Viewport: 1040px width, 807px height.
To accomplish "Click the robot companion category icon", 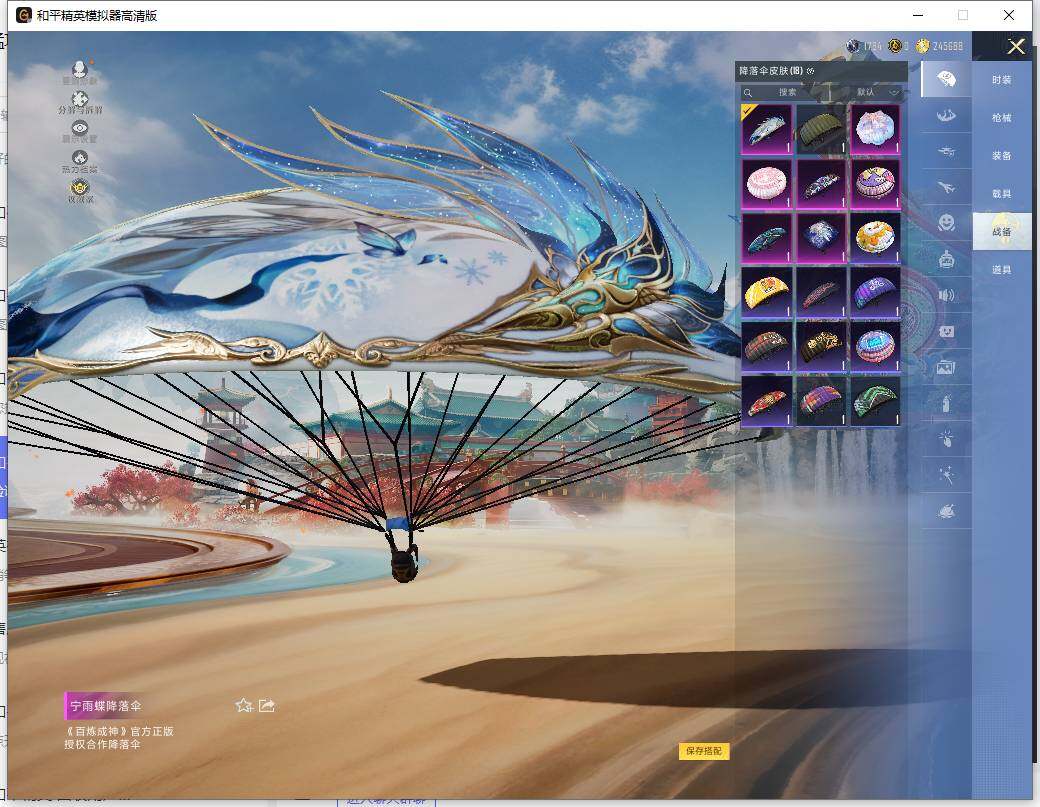I will coord(945,259).
